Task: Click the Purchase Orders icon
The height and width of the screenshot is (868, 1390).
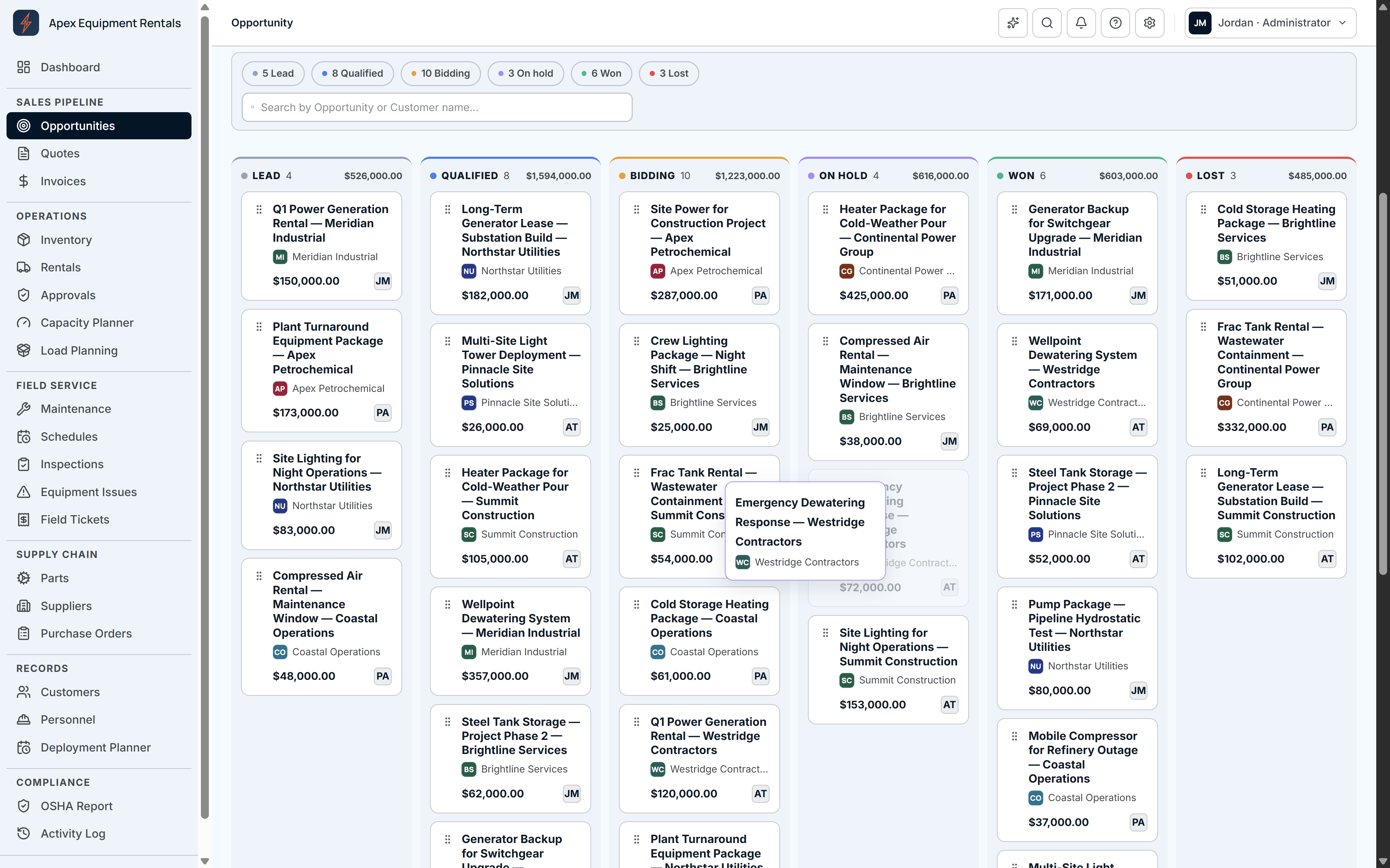Action: tap(24, 633)
